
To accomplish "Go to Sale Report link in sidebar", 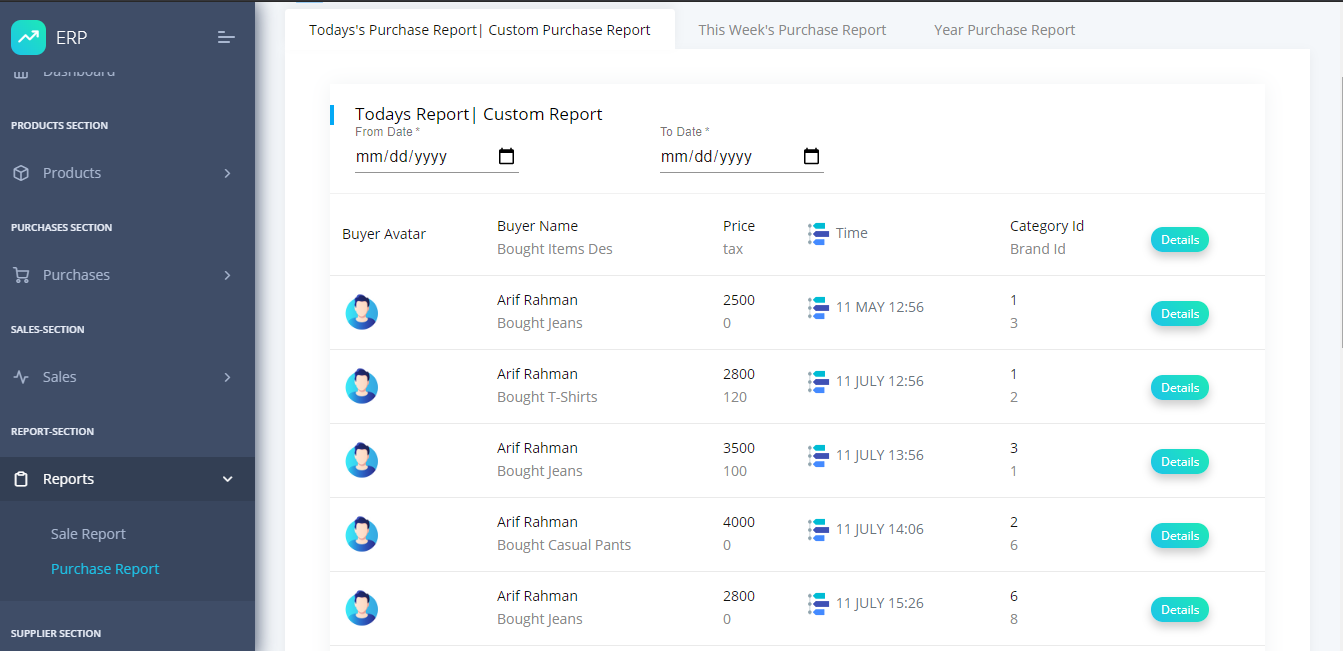I will click(x=88, y=534).
